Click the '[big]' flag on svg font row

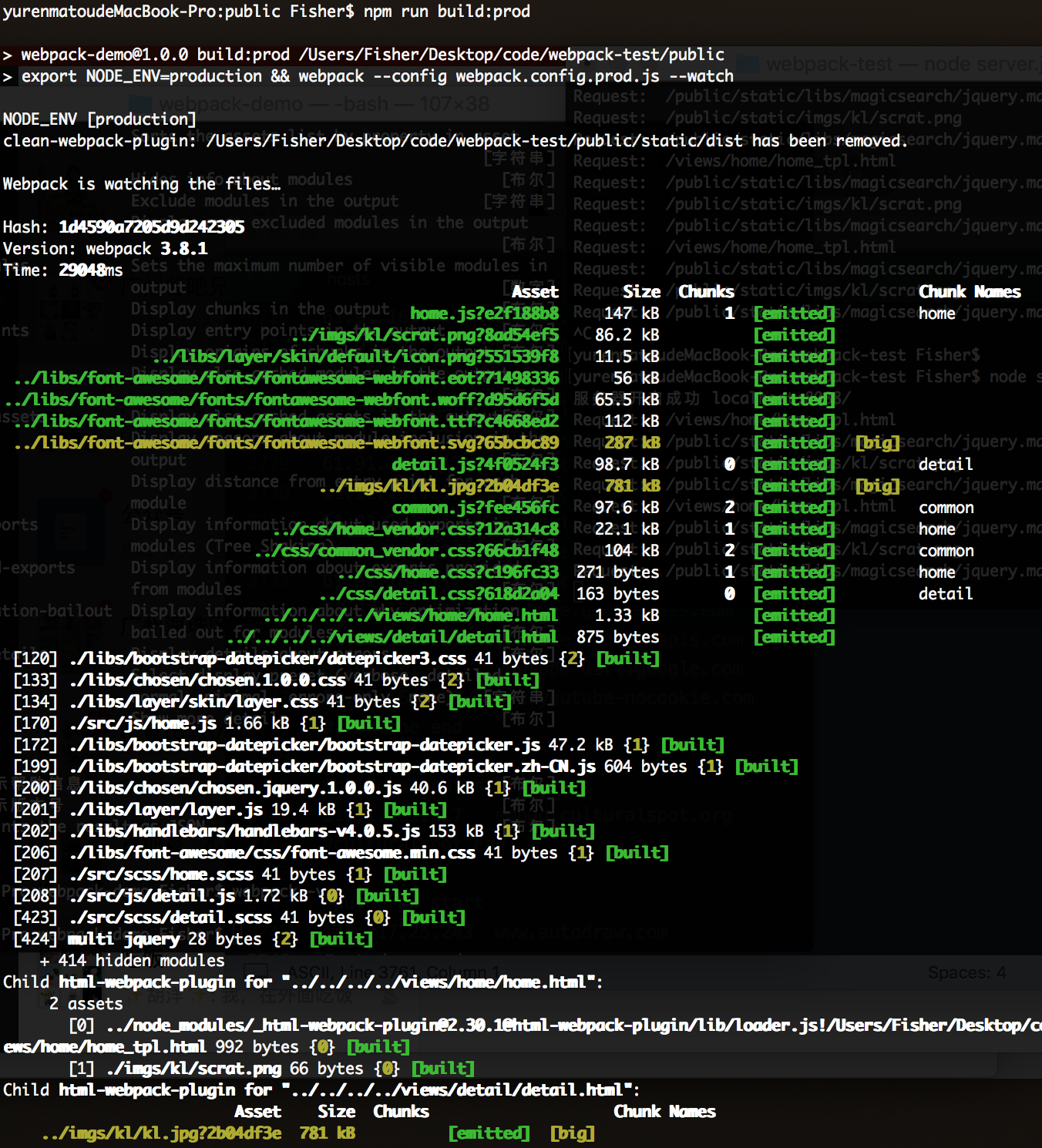point(877,443)
